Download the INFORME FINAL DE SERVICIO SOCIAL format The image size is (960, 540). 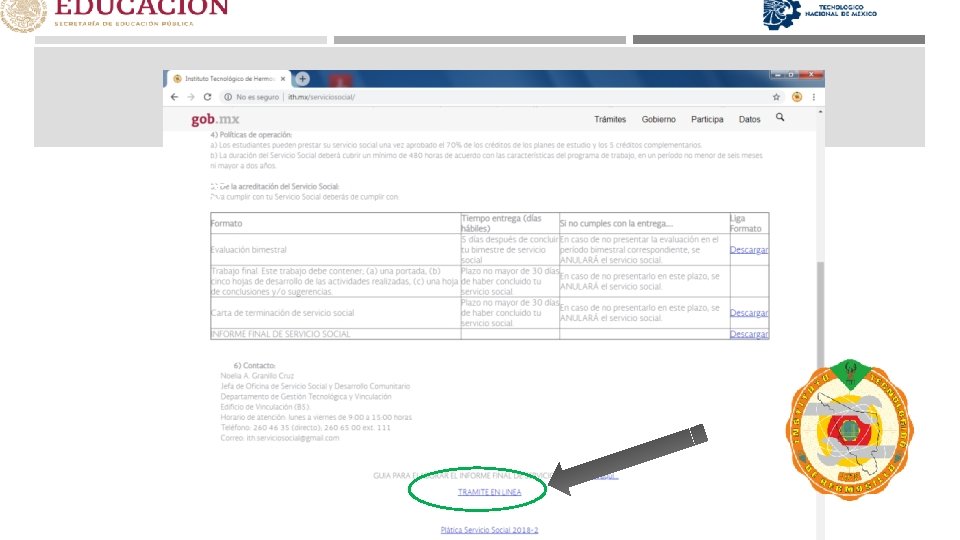pyautogui.click(x=749, y=334)
